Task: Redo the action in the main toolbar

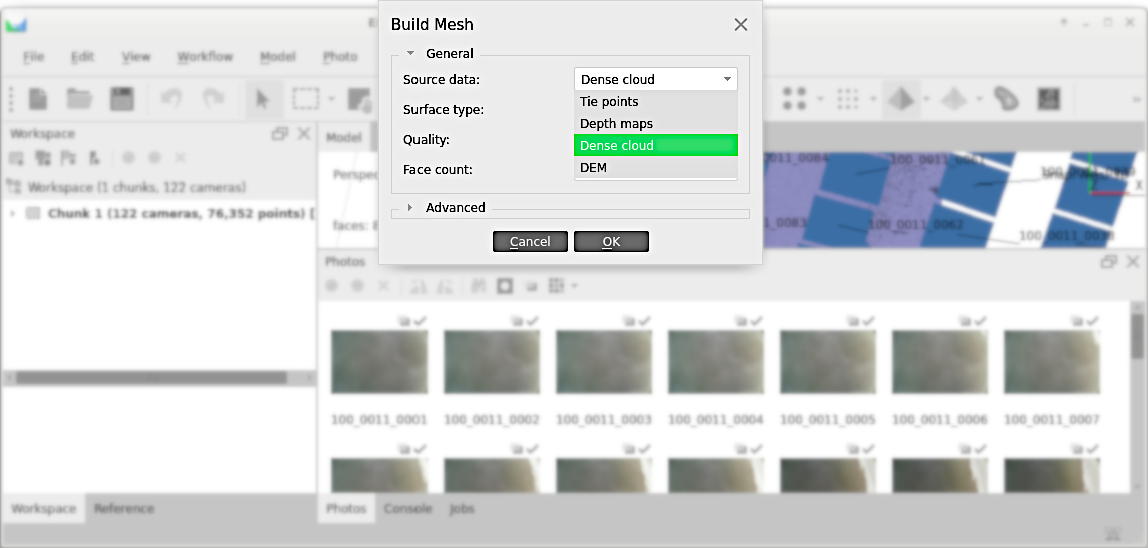Action: pyautogui.click(x=214, y=98)
